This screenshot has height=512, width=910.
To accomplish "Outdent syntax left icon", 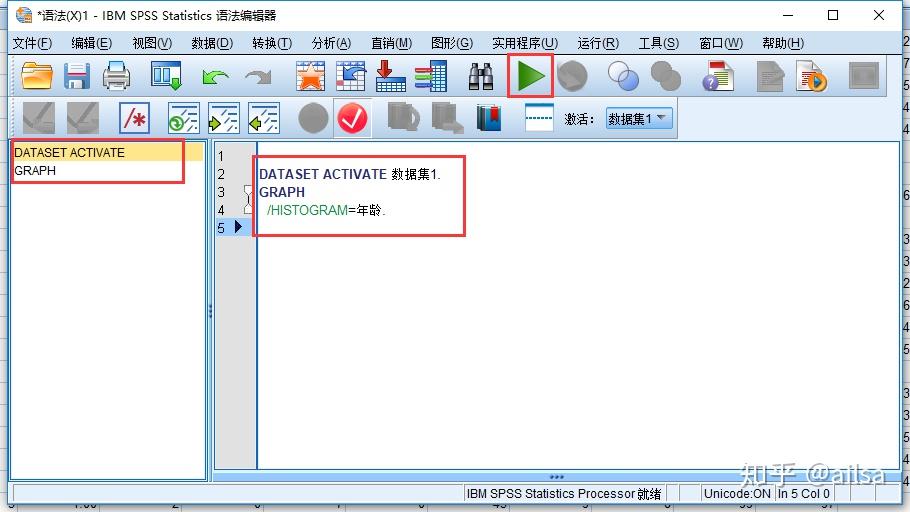I will coord(263,118).
